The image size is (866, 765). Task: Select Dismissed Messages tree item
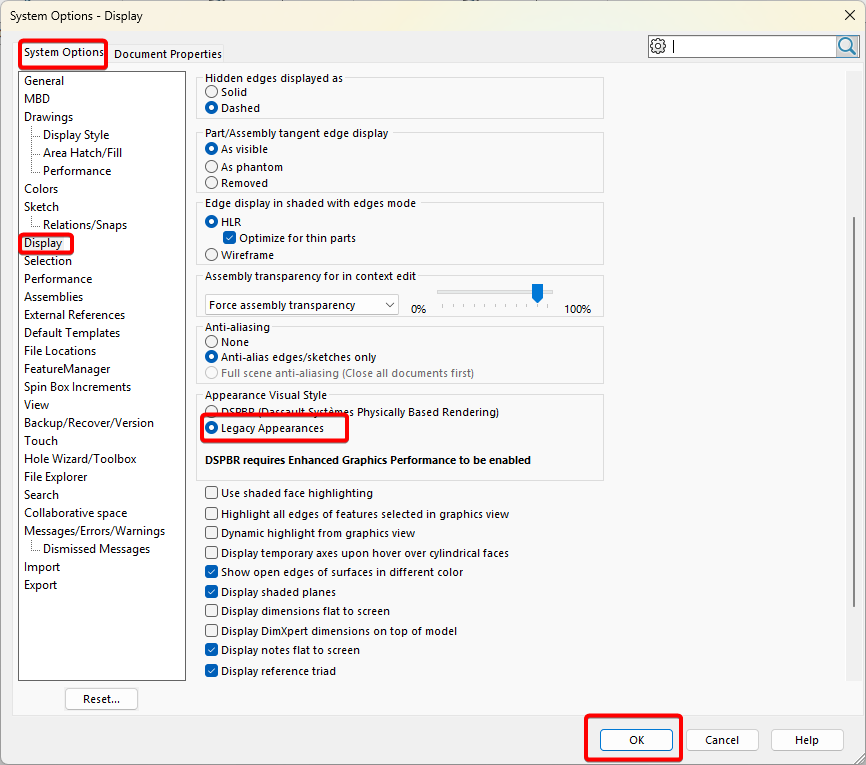tap(97, 549)
